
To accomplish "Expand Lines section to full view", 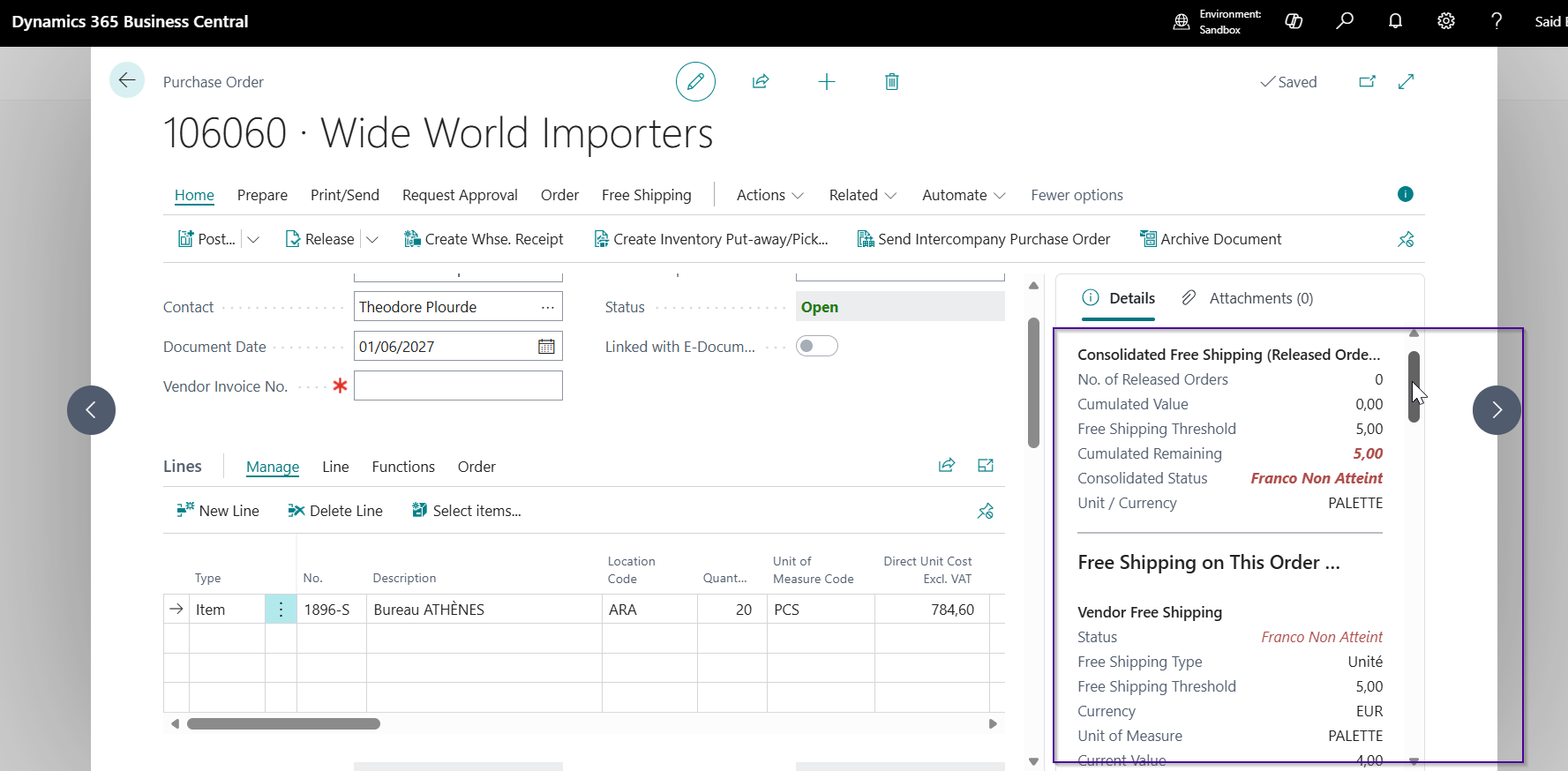I will point(986,465).
